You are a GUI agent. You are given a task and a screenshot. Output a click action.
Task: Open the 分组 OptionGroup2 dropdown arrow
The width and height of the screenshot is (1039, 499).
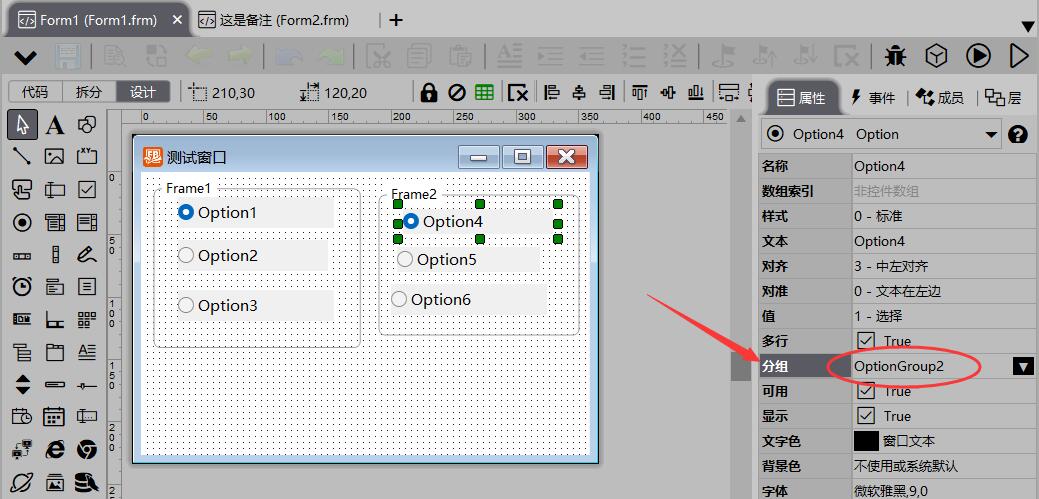1023,367
